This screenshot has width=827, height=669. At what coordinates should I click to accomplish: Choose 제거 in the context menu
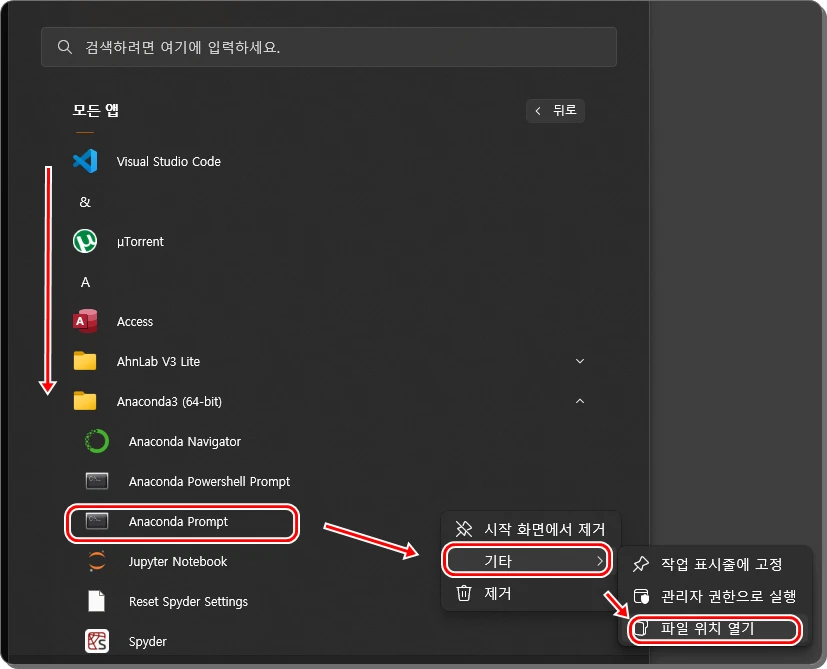(x=530, y=594)
